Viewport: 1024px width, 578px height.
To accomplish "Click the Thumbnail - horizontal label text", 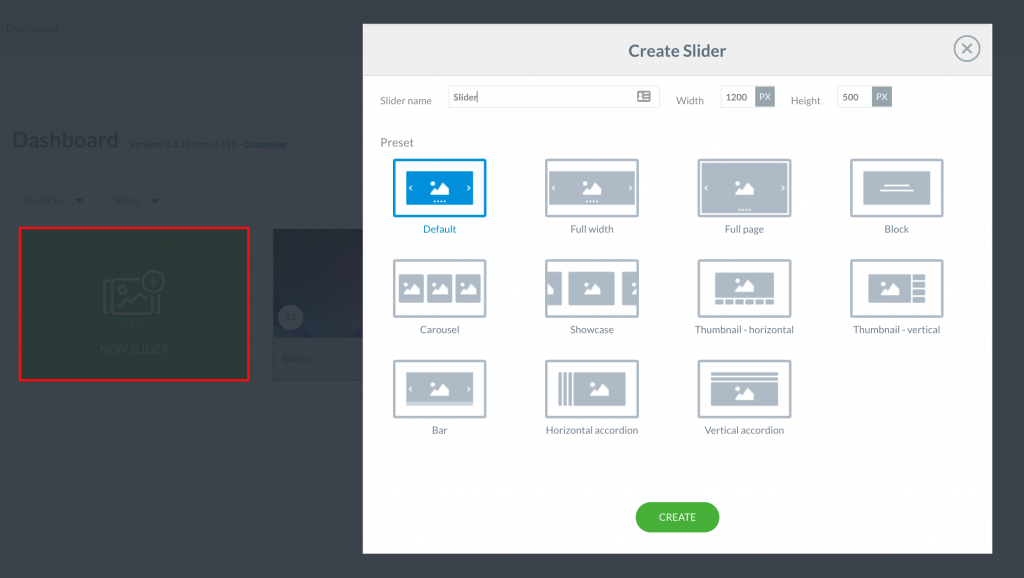I will click(744, 330).
